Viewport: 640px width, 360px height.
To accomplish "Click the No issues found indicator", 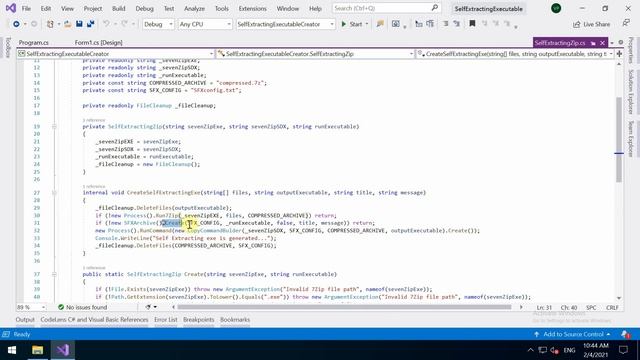I will pos(82,307).
